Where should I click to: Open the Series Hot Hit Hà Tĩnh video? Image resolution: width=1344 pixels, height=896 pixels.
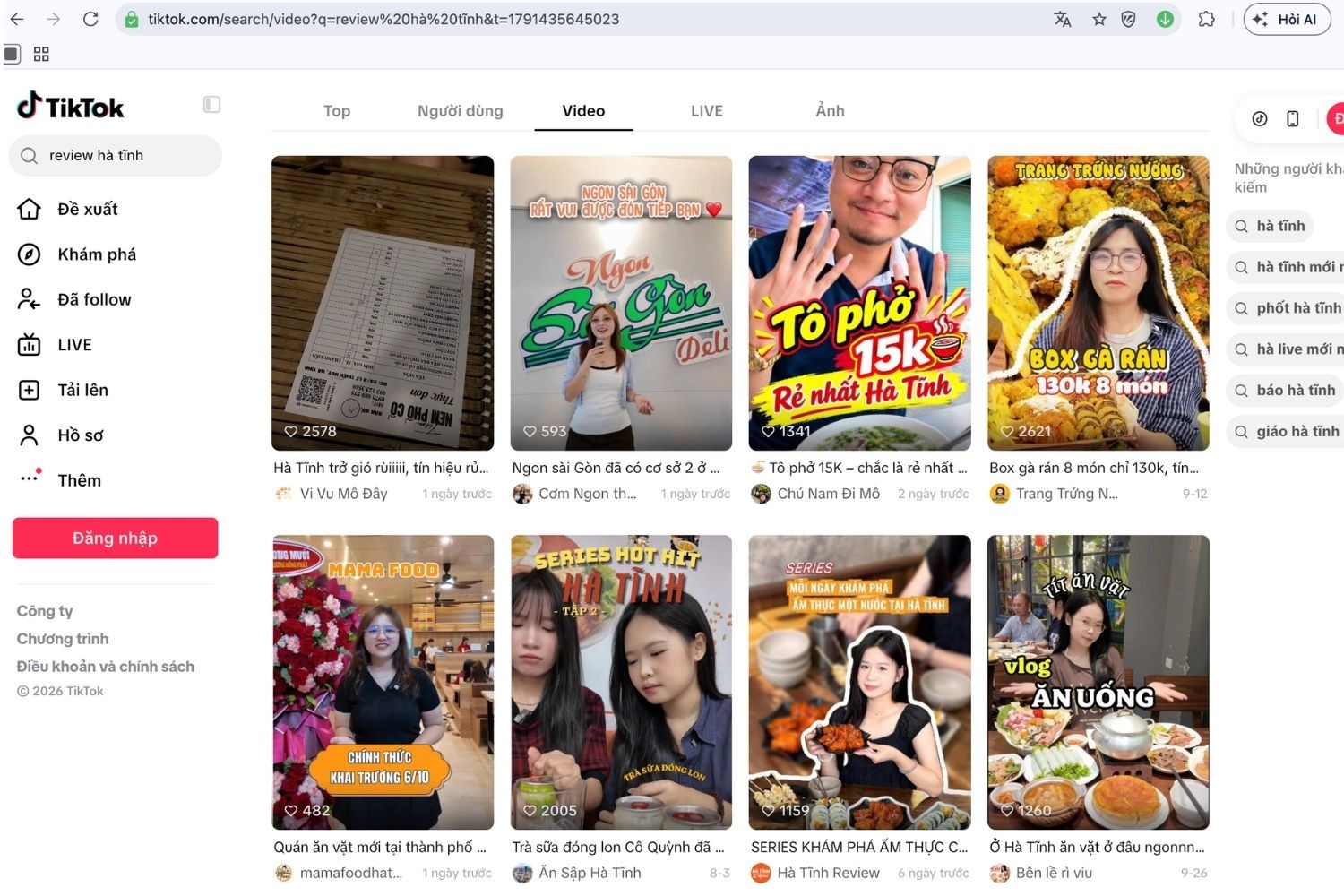coord(622,682)
